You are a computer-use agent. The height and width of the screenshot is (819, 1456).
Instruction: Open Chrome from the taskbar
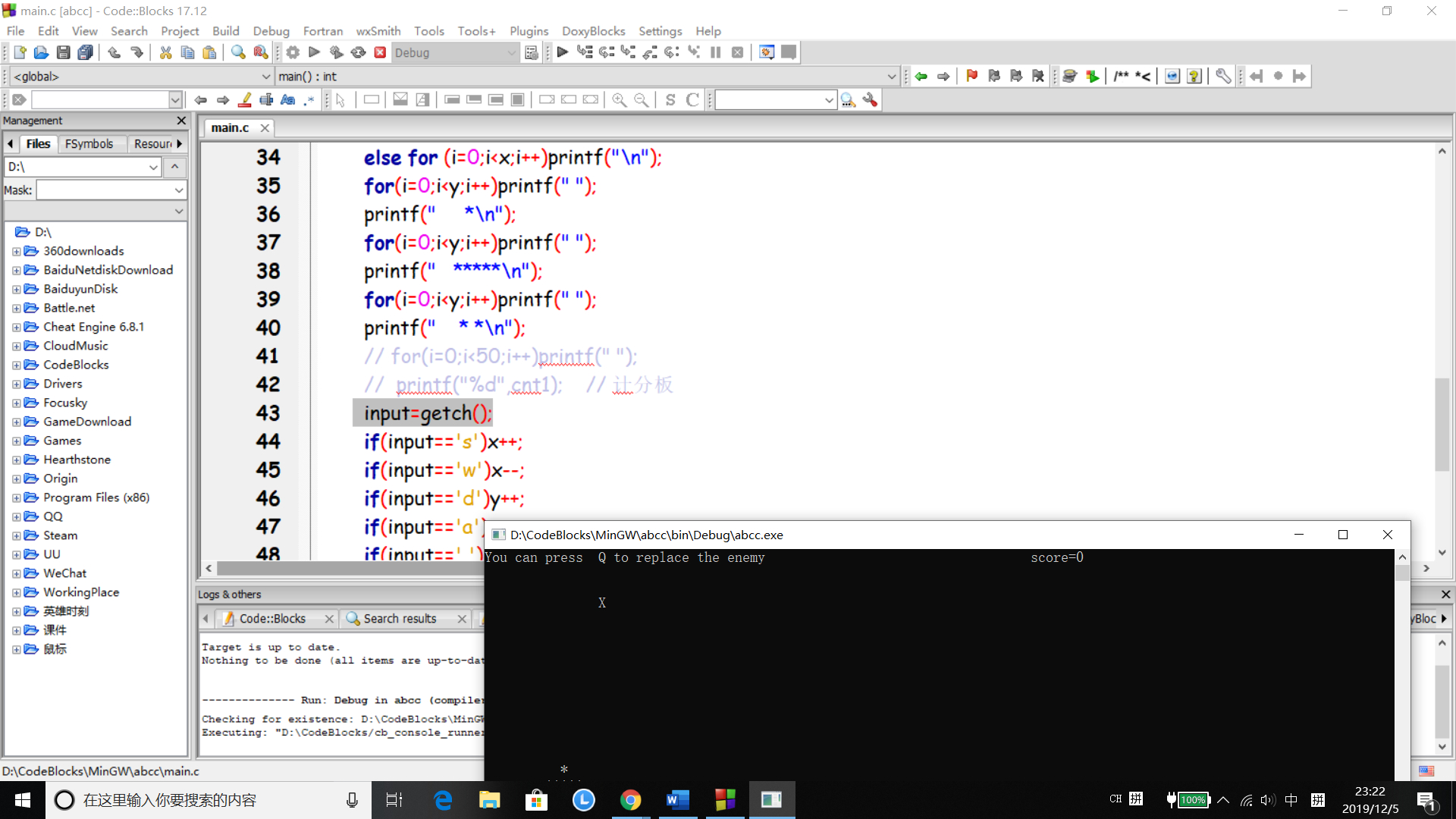(x=630, y=800)
